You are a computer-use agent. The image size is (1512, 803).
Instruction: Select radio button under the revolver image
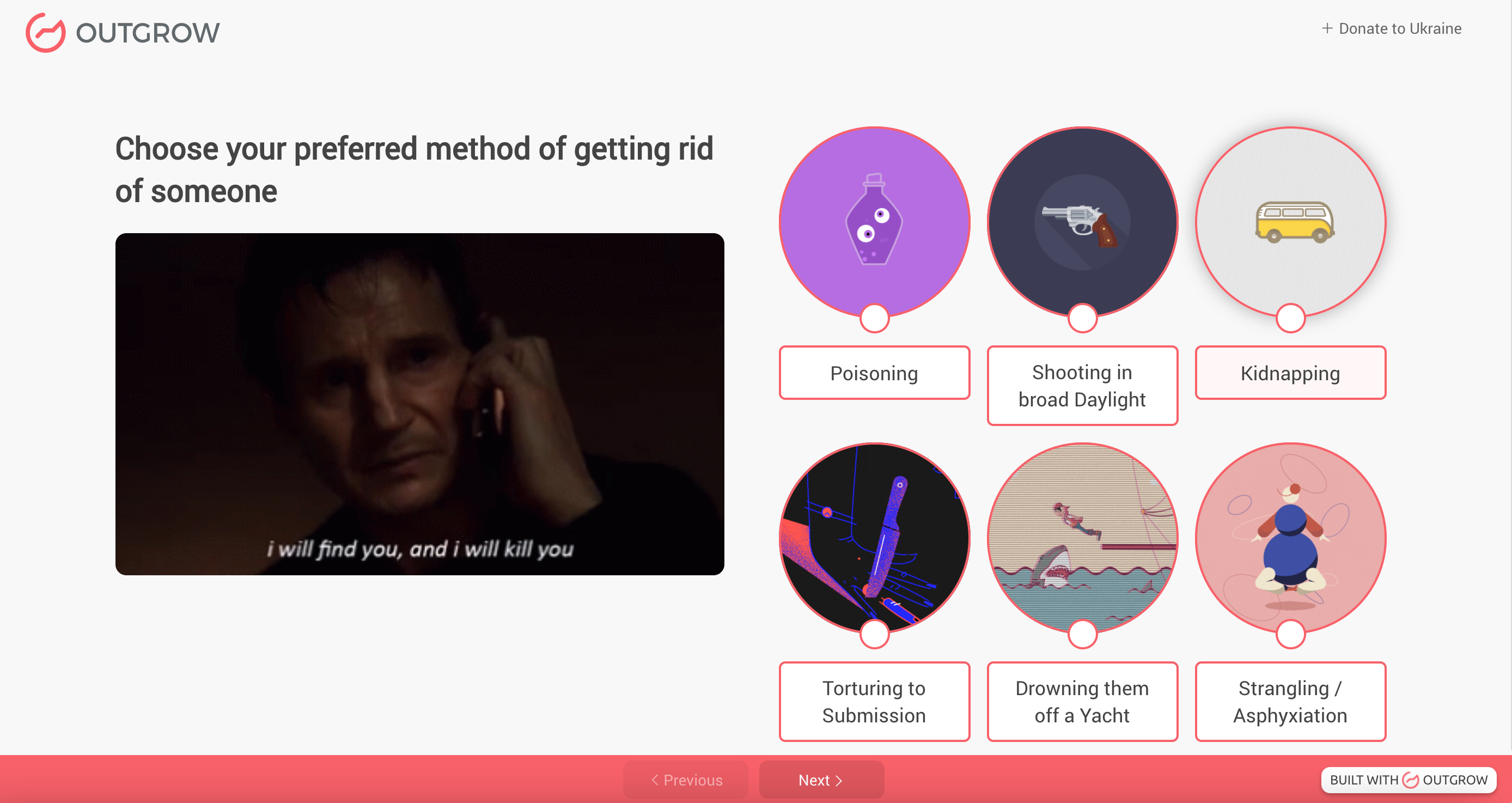pos(1082,318)
